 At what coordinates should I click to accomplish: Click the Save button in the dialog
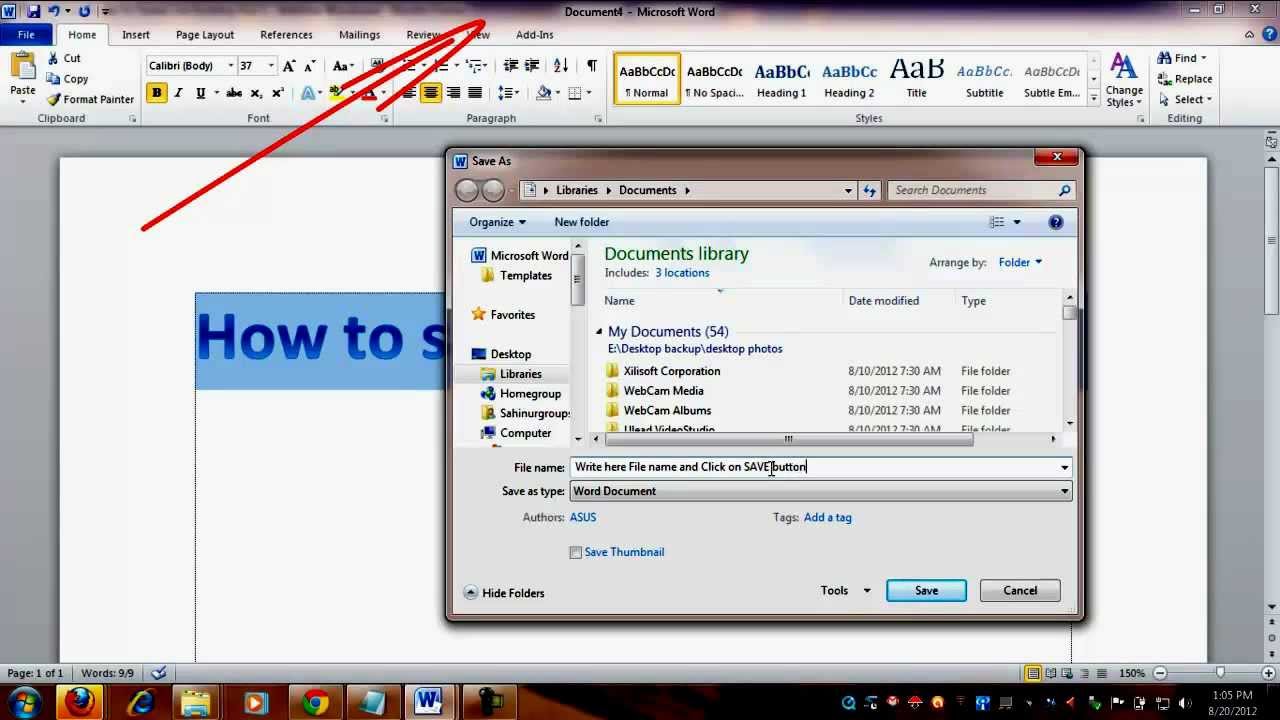pos(926,591)
